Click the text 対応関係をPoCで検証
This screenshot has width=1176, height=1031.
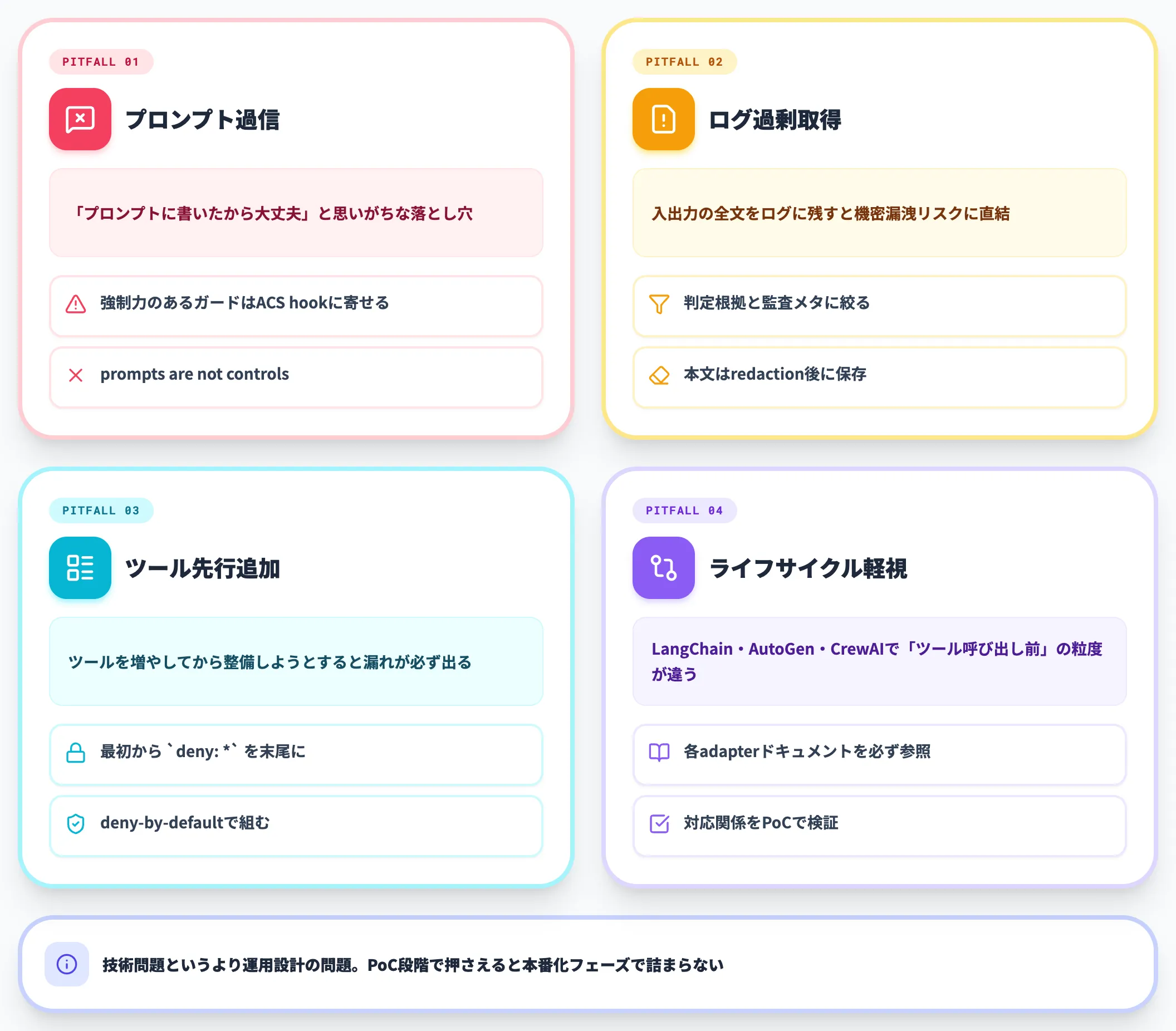point(761,823)
